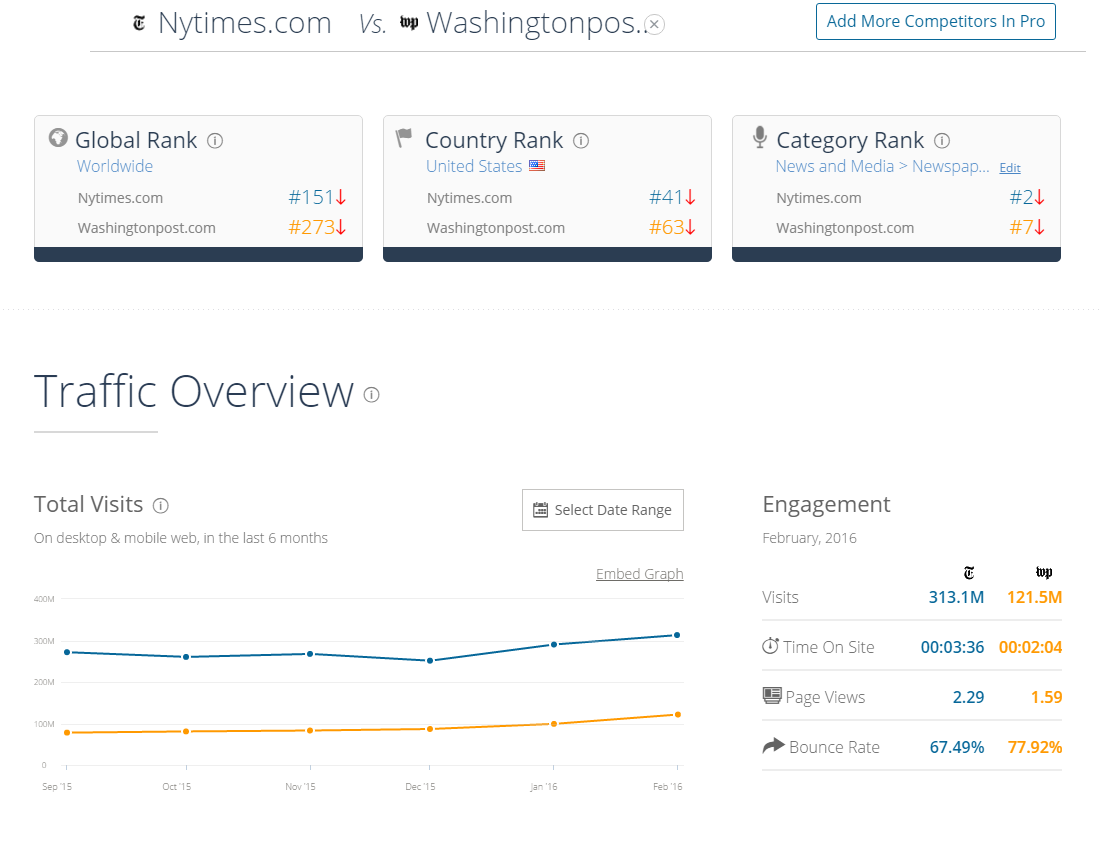Click time on site value 00:02:04
This screenshot has height=844, width=1099.
point(1030,647)
